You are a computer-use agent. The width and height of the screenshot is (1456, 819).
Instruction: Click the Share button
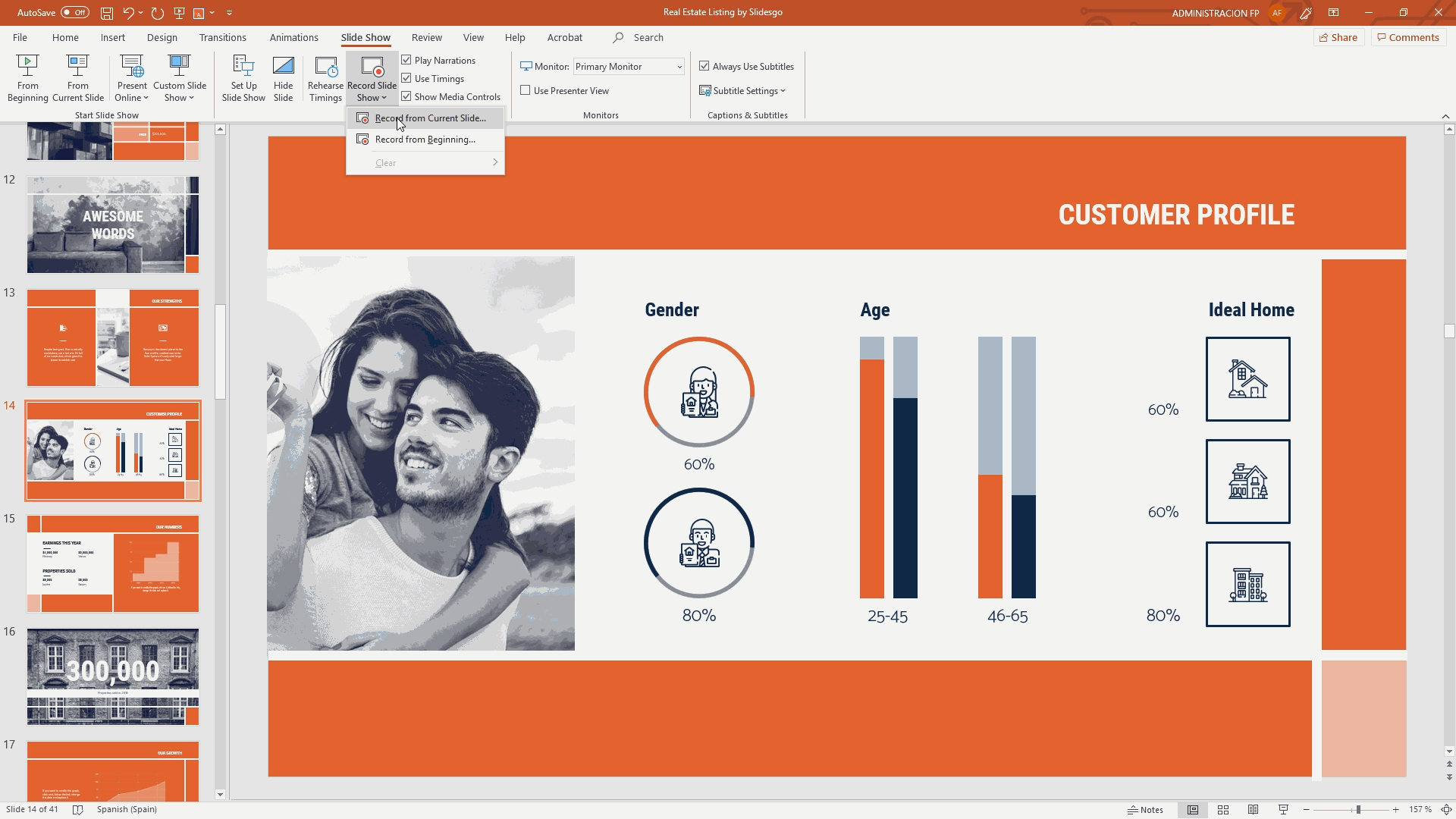tap(1338, 37)
